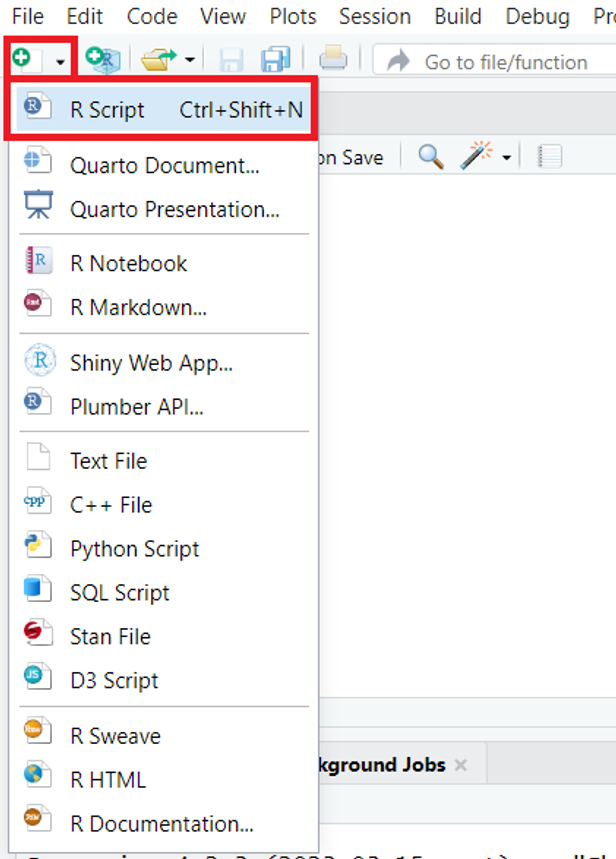616x859 pixels.
Task: Click the Print icon in toolbar
Action: pos(333,58)
